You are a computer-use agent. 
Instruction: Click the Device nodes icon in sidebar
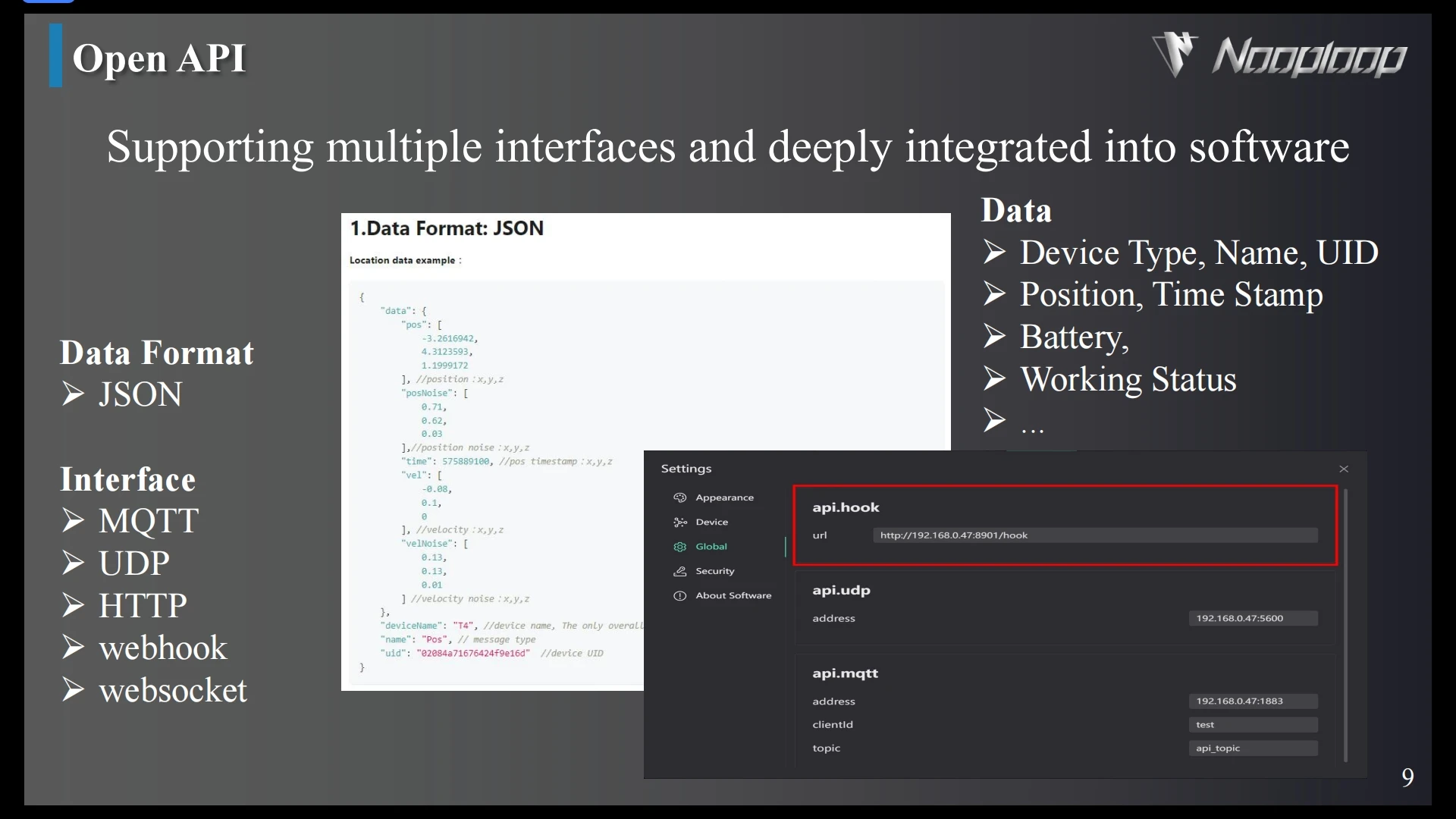point(679,522)
